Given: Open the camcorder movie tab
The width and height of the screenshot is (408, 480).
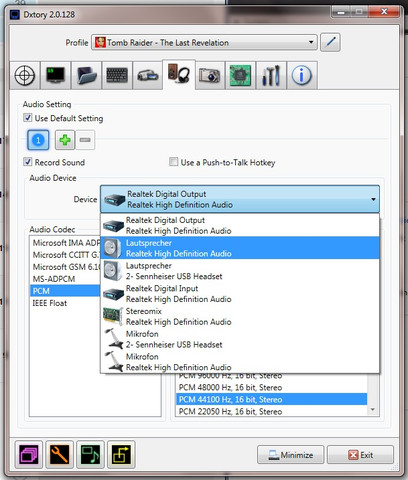Looking at the screenshot, I should click(x=147, y=75).
